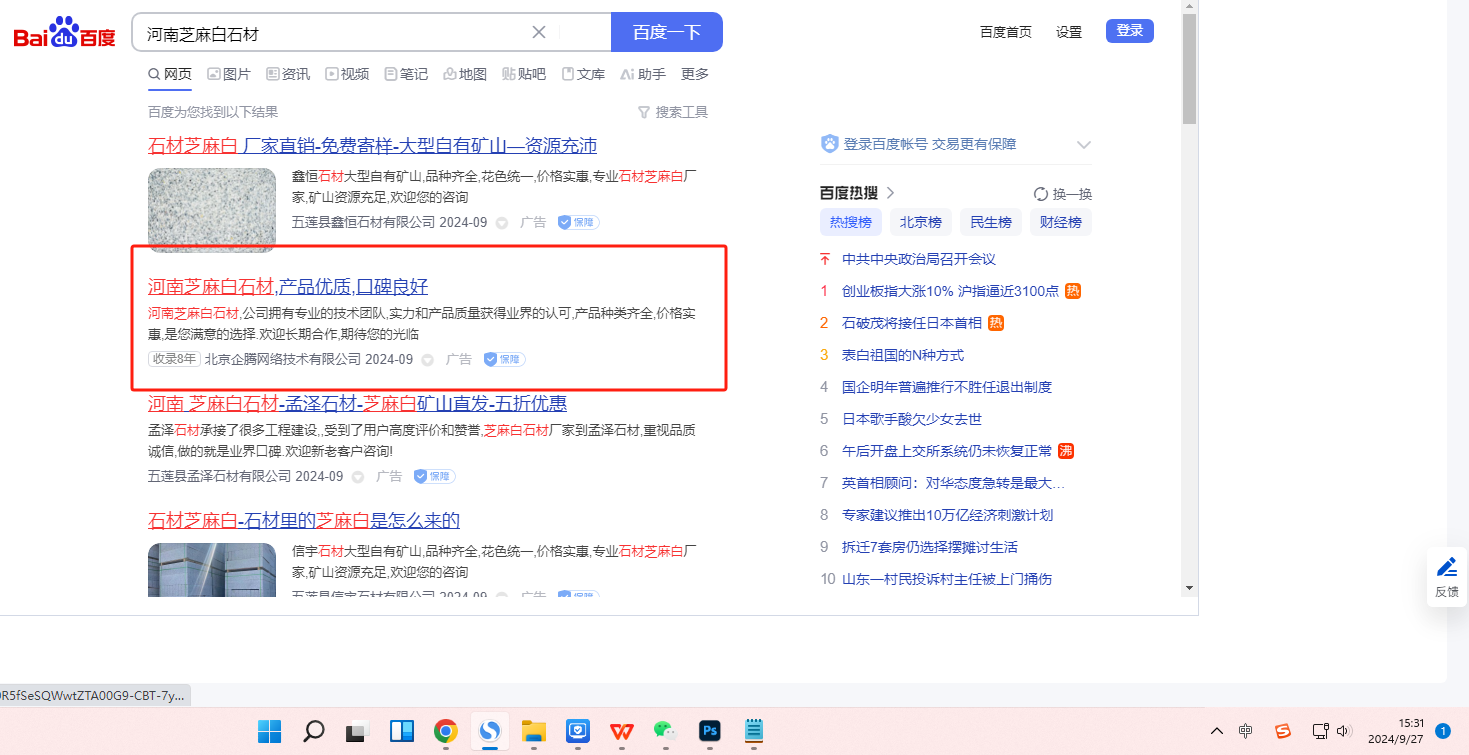Refresh hot searches with 换一换

pos(1062,194)
